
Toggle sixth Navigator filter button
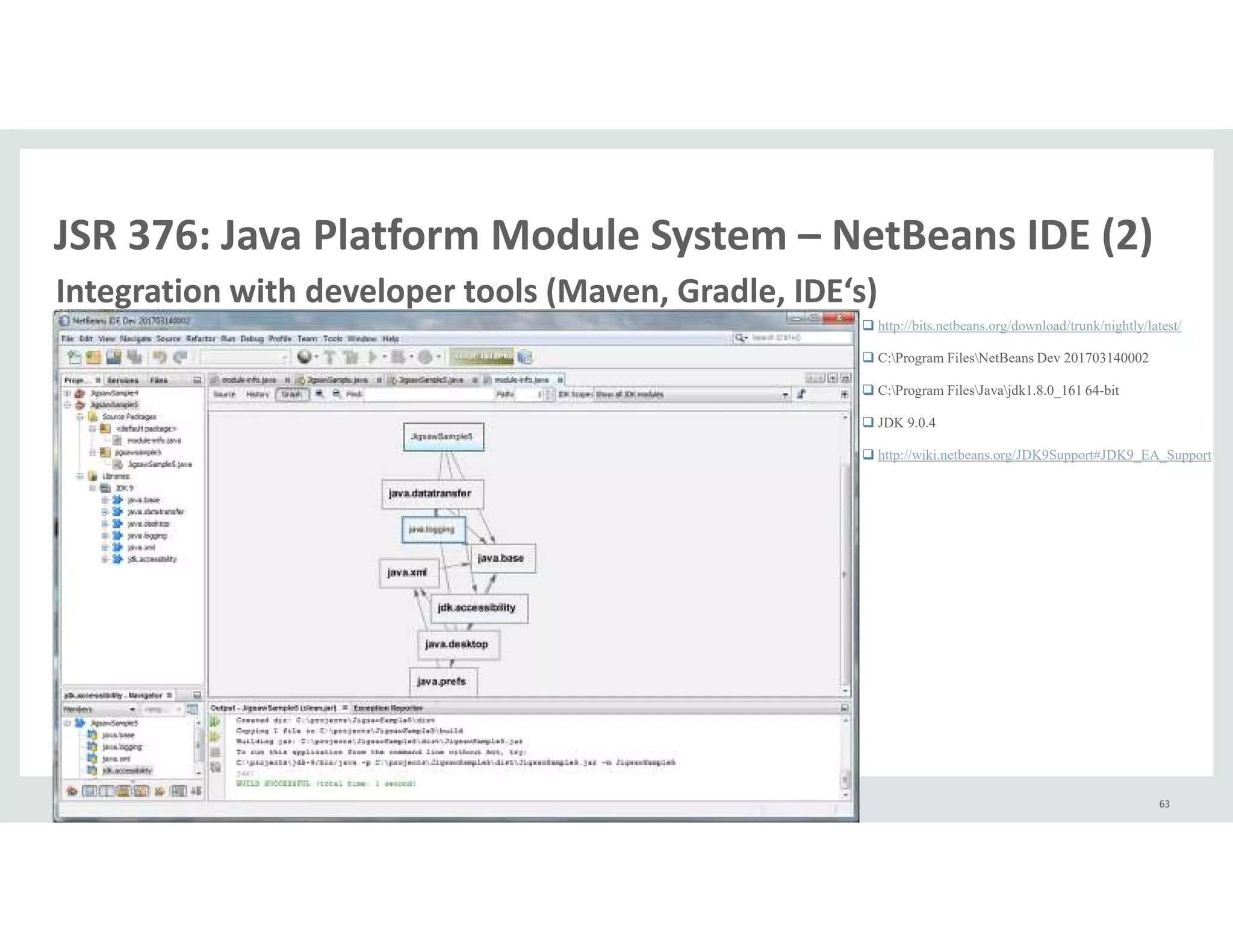pos(160,791)
